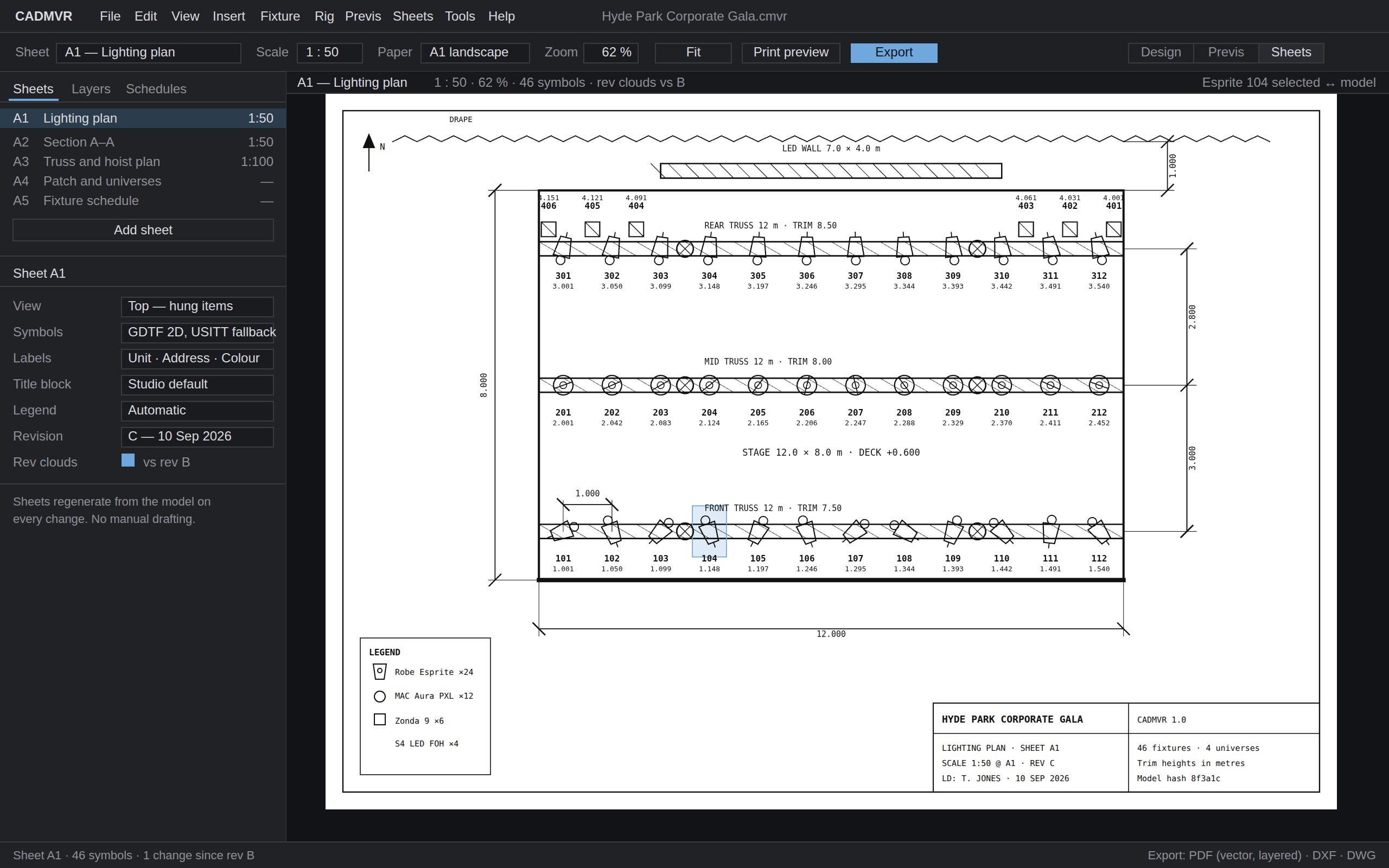Click the Export button
Viewport: 1389px width, 868px height.
(x=894, y=52)
